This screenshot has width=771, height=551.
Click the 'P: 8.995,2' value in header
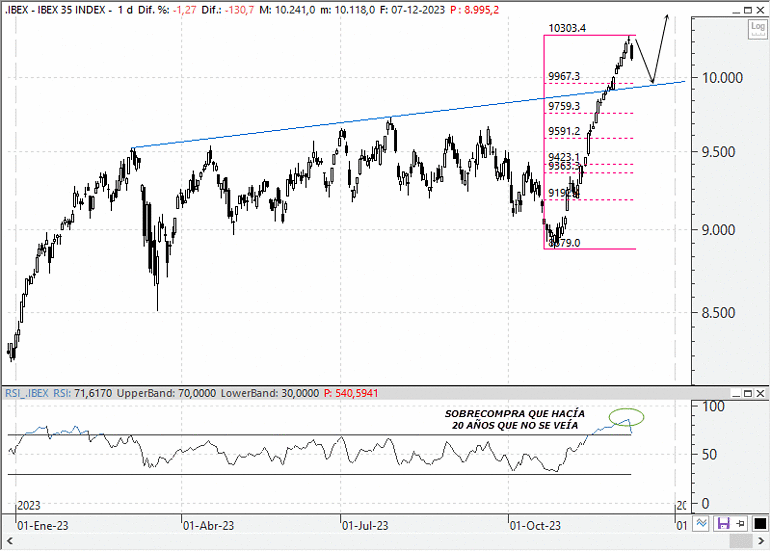[x=474, y=10]
